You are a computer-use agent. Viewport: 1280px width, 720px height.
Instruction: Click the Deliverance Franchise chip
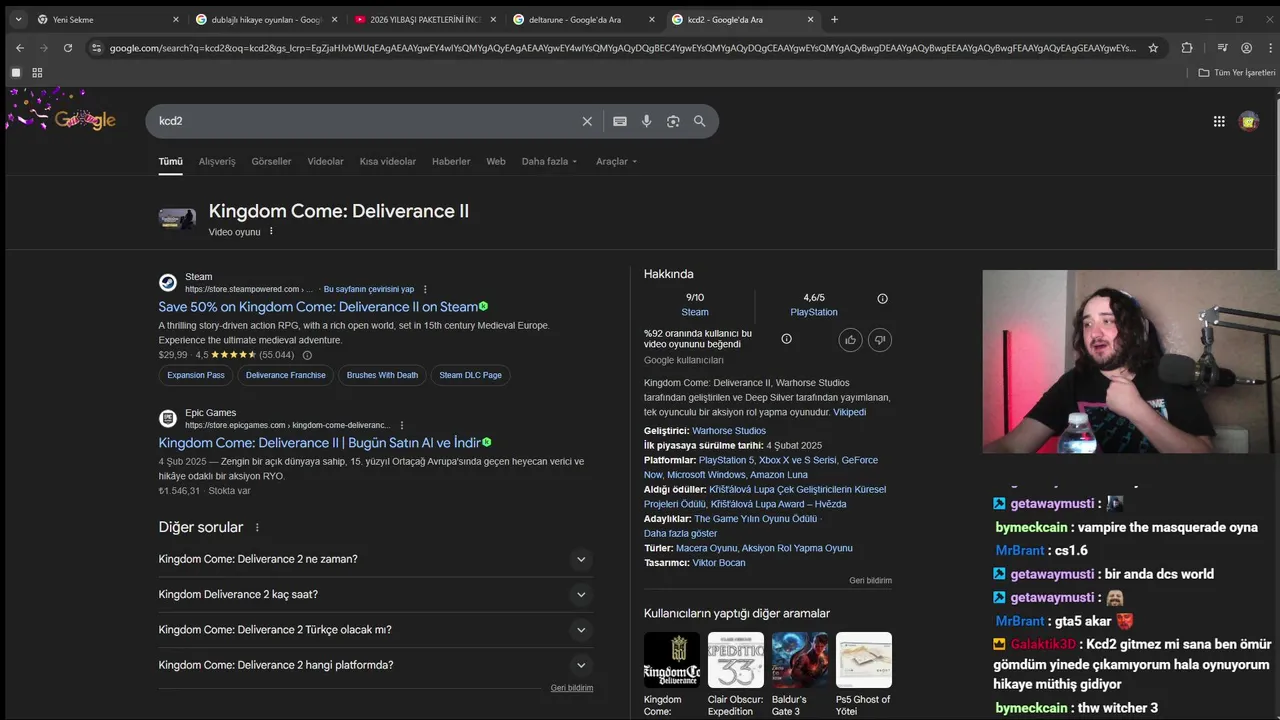pos(285,375)
